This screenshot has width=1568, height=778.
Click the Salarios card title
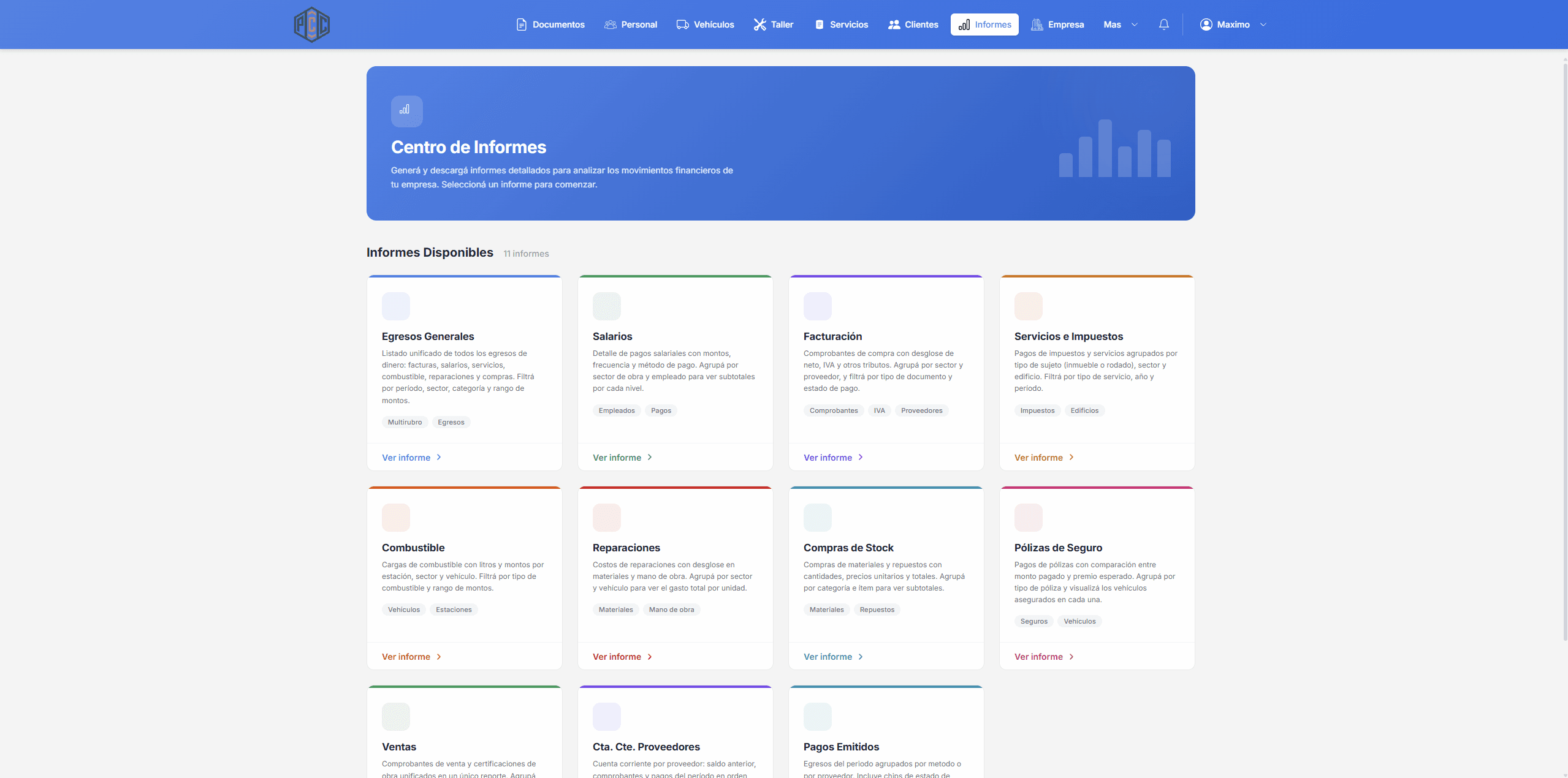[612, 336]
